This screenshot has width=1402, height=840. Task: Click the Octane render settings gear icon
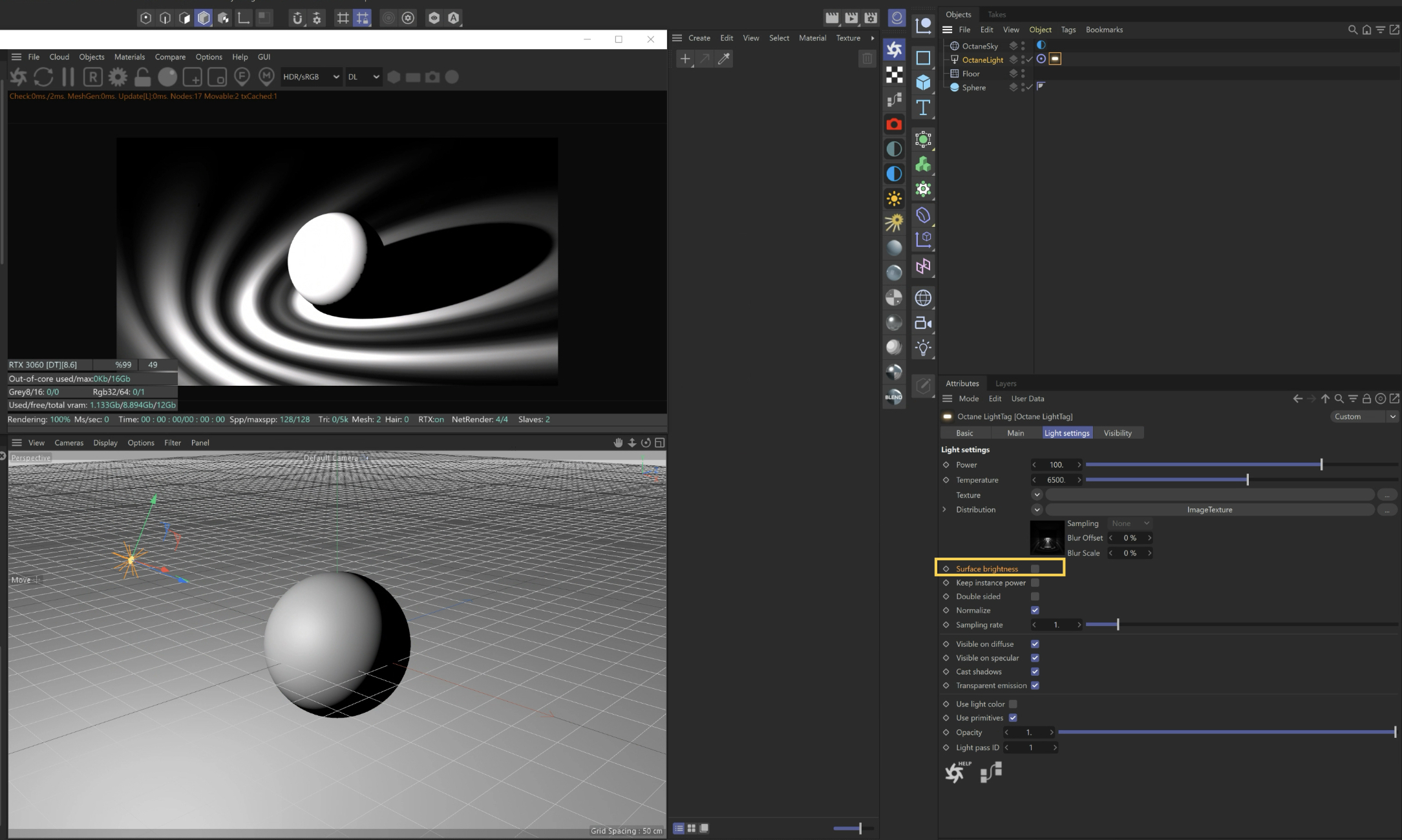[x=118, y=77]
